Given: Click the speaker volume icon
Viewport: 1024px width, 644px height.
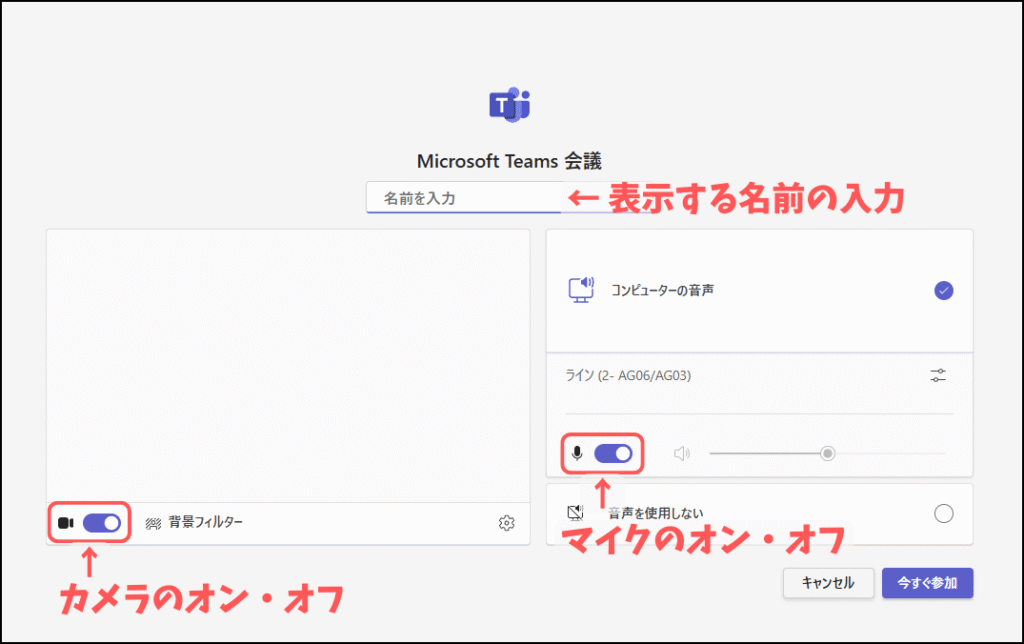Looking at the screenshot, I should coord(681,453).
